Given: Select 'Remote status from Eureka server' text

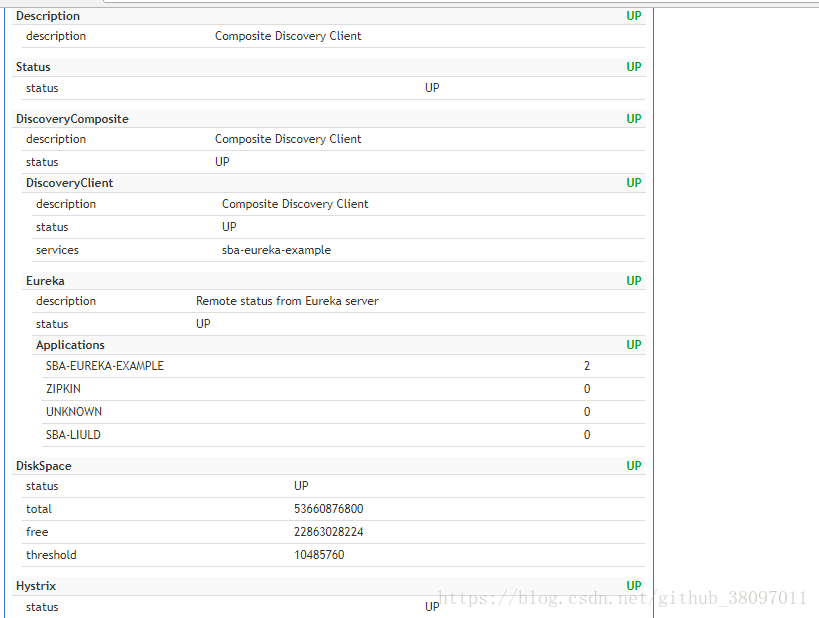Looking at the screenshot, I should click(287, 301).
